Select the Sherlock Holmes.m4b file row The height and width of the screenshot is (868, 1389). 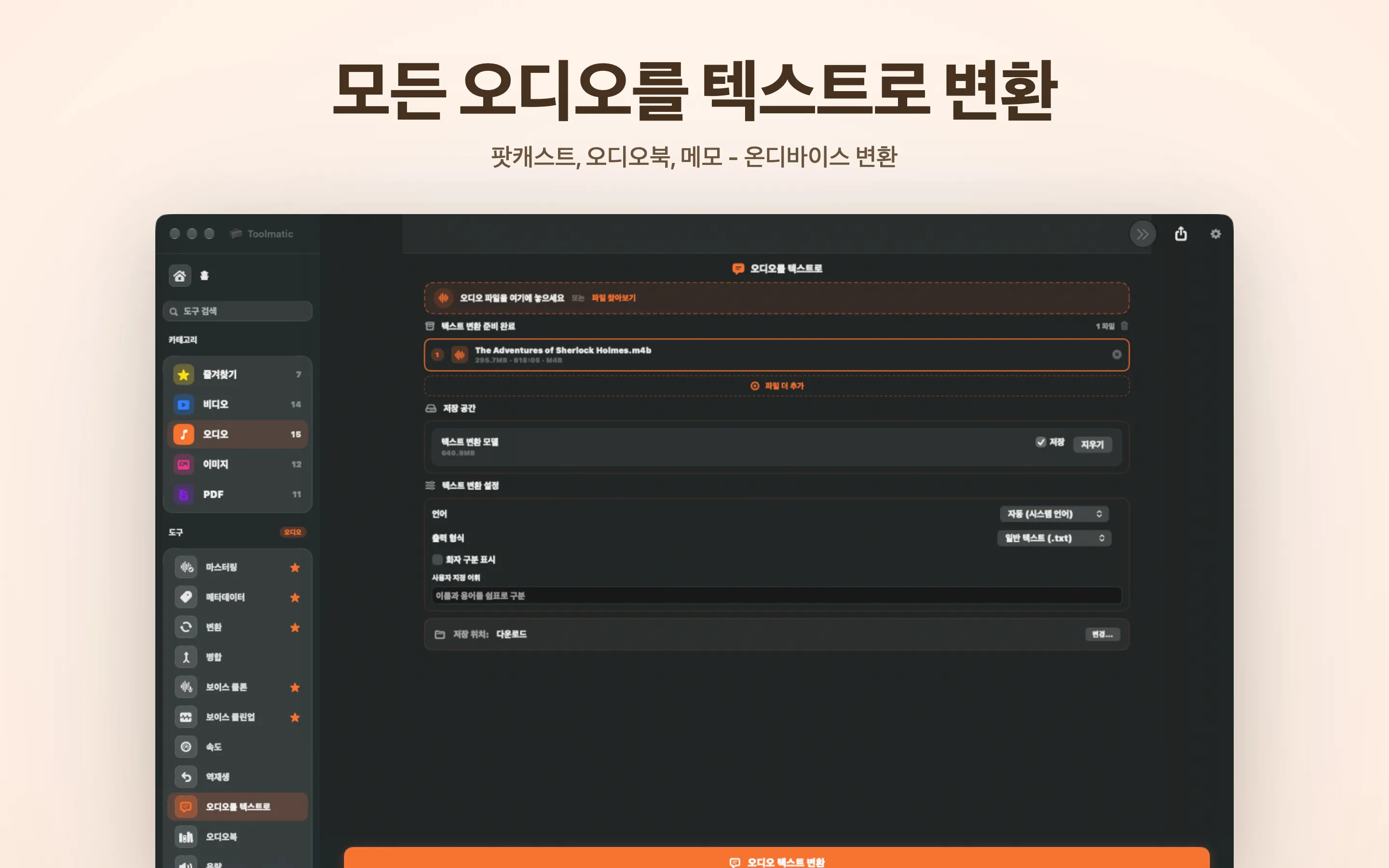(776, 355)
